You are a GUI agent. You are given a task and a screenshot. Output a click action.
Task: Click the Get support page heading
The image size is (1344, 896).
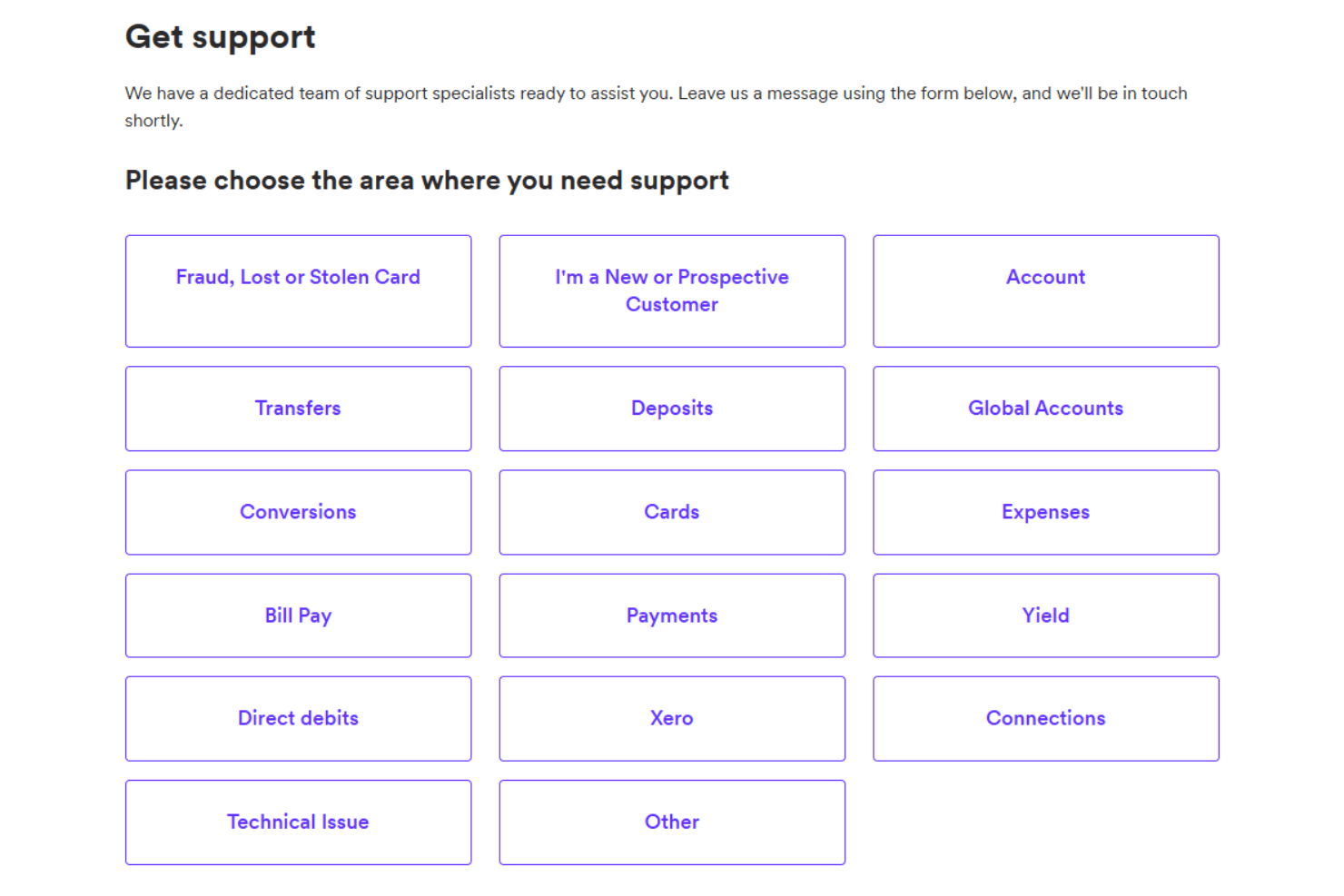pos(221,37)
